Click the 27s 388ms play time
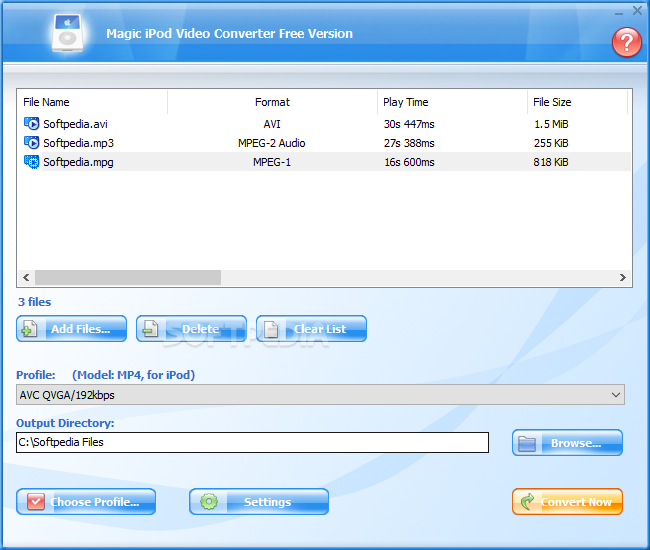This screenshot has height=550, width=650. pos(409,143)
